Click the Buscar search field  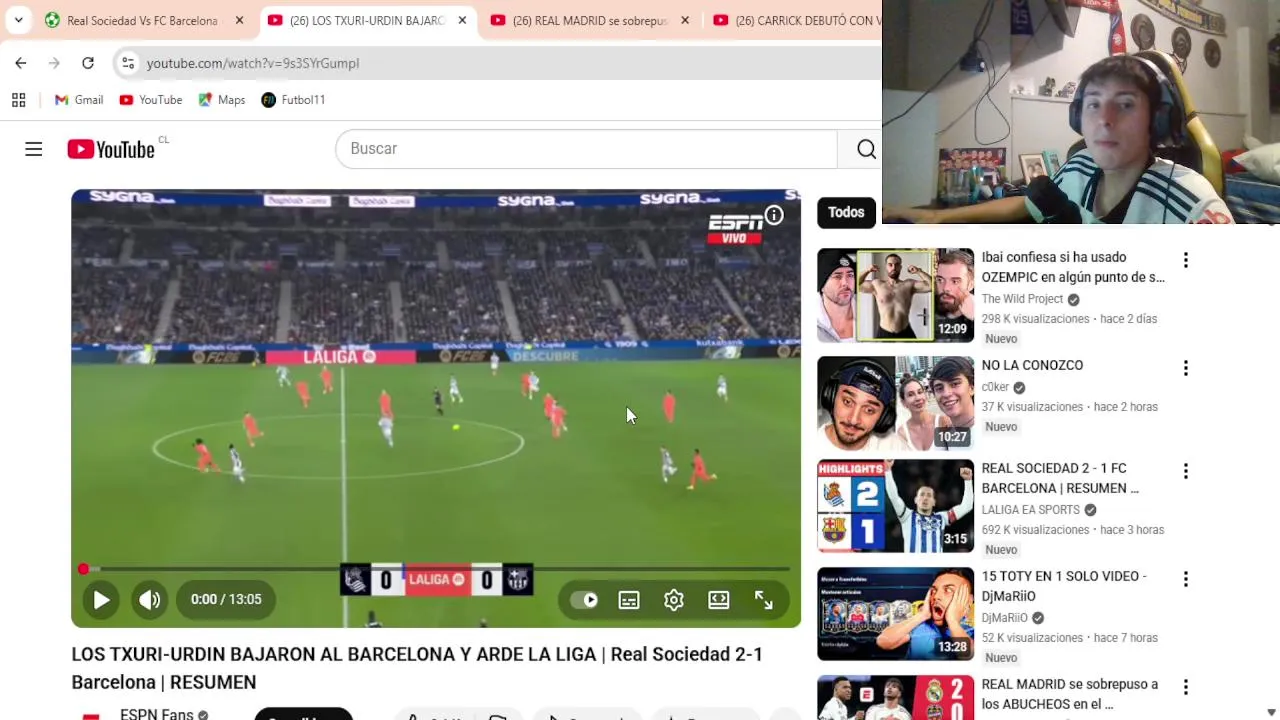[x=586, y=149]
